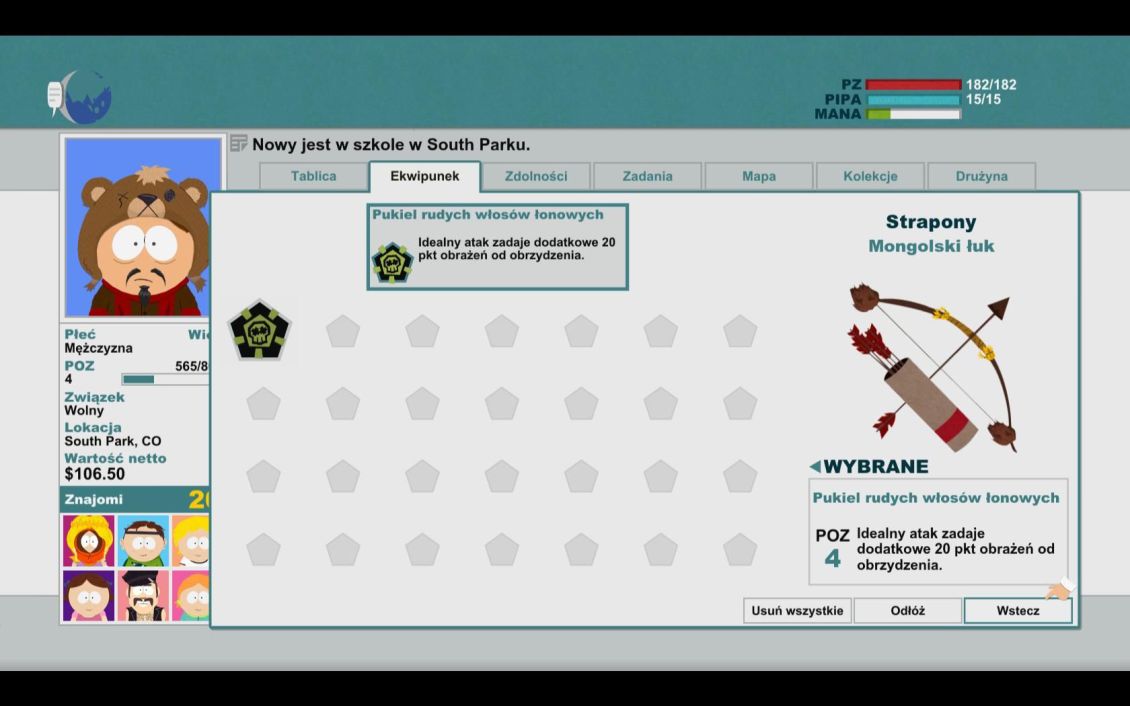This screenshot has height=706, width=1130.
Task: Click the large level number 4 under WYBRANE
Action: (x=832, y=558)
